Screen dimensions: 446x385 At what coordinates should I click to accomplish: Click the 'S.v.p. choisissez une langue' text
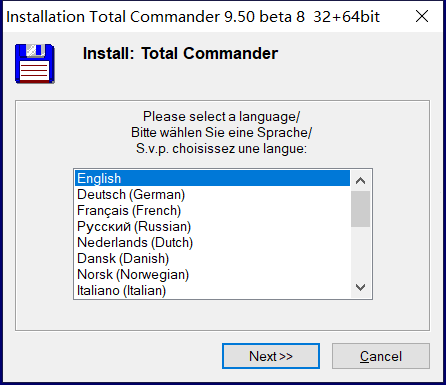click(221, 148)
